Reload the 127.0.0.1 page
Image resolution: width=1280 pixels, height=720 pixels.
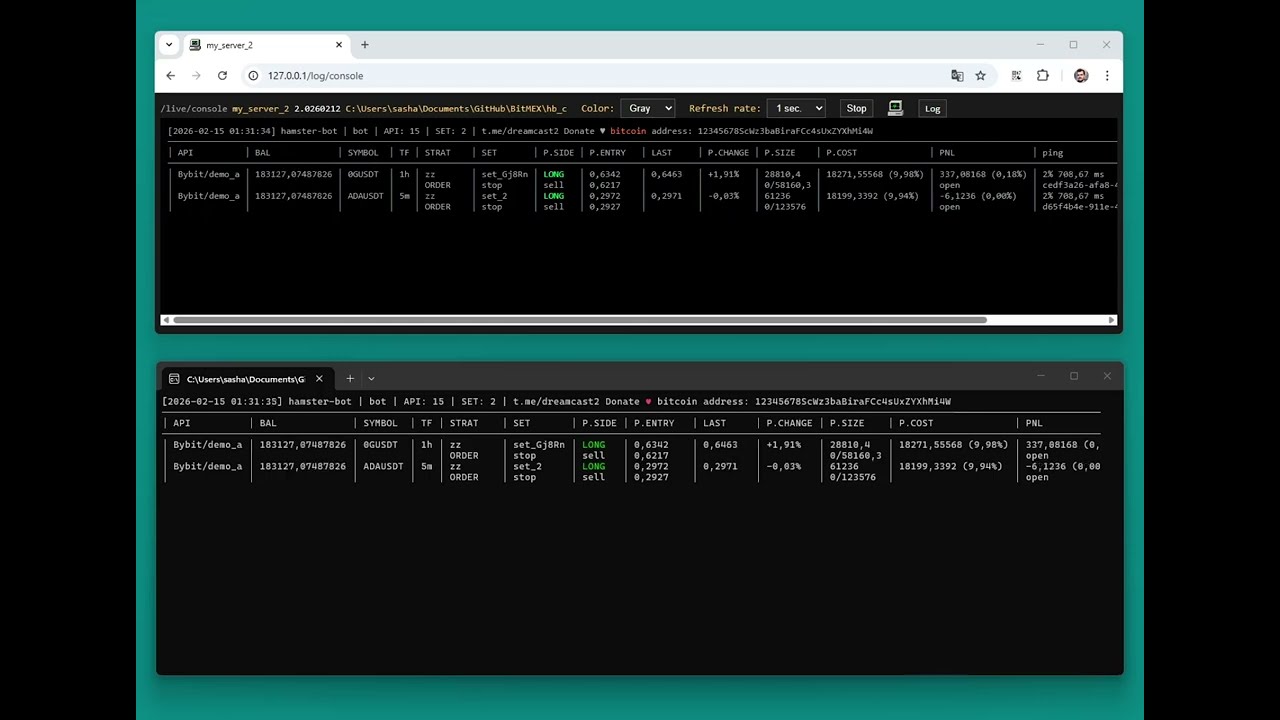point(222,76)
